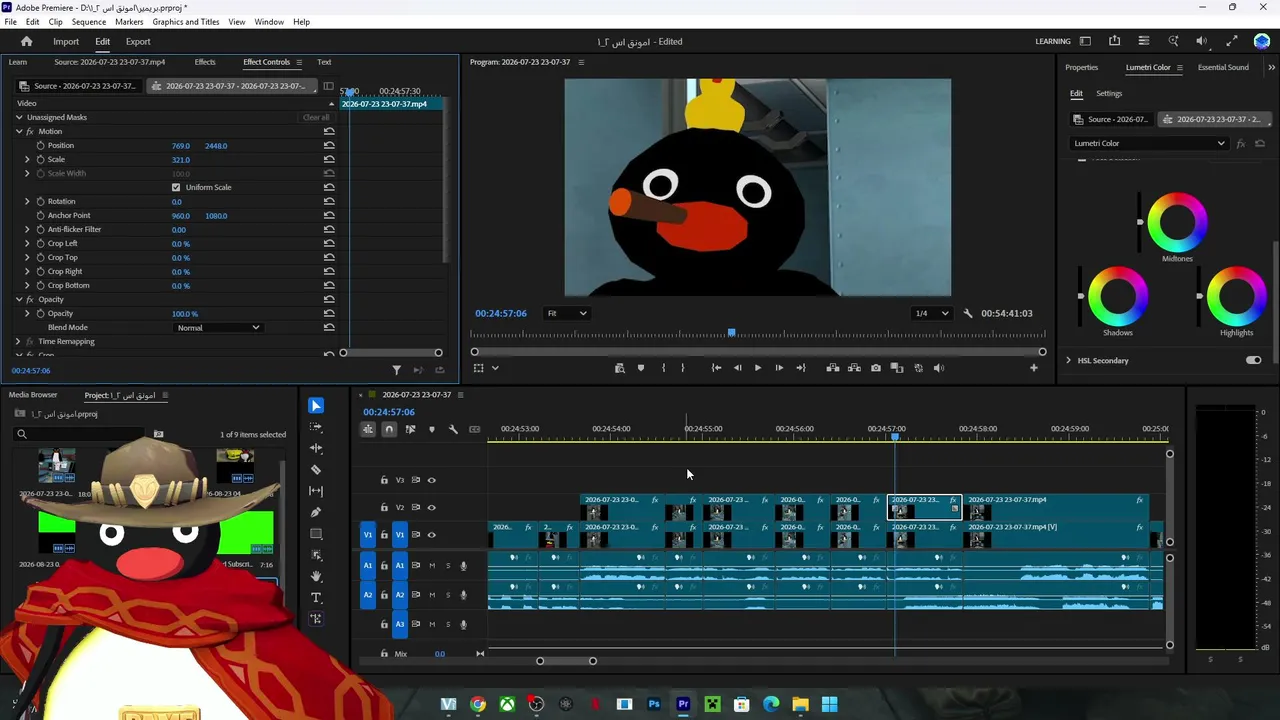The width and height of the screenshot is (1280, 720).
Task: Click the Highlights color wheel
Action: (x=1236, y=296)
